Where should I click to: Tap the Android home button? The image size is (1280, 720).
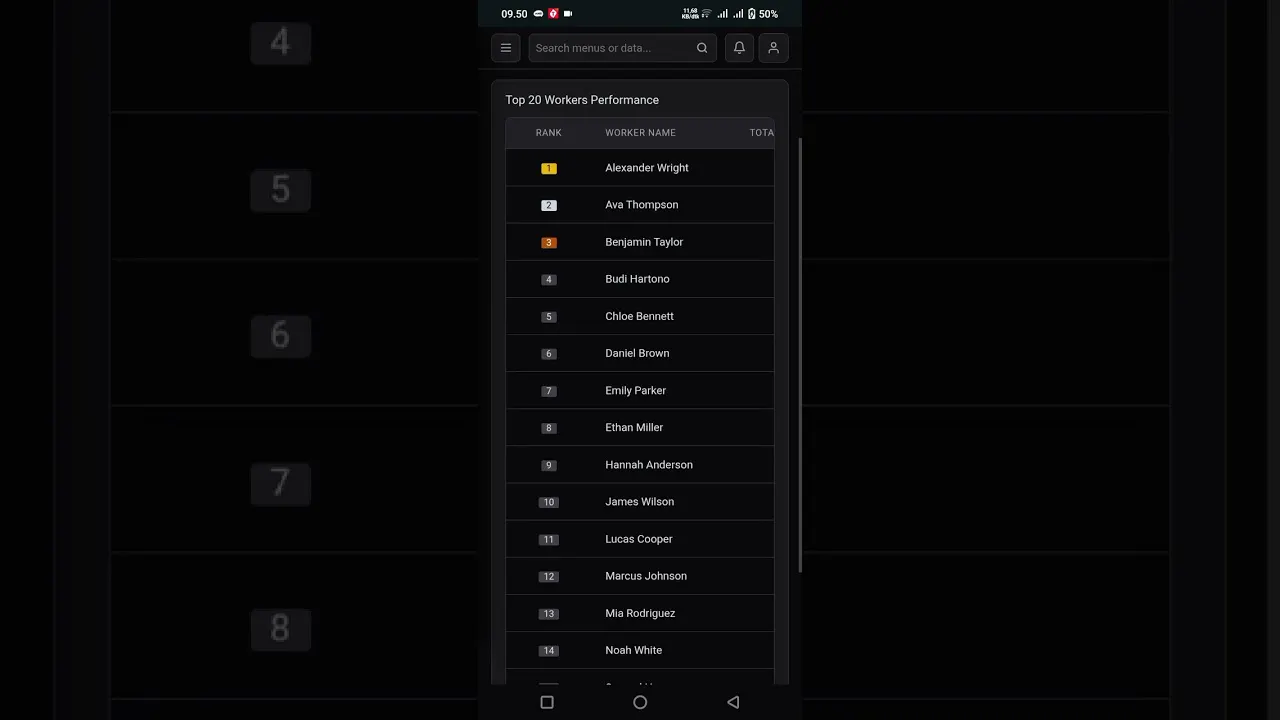click(640, 703)
